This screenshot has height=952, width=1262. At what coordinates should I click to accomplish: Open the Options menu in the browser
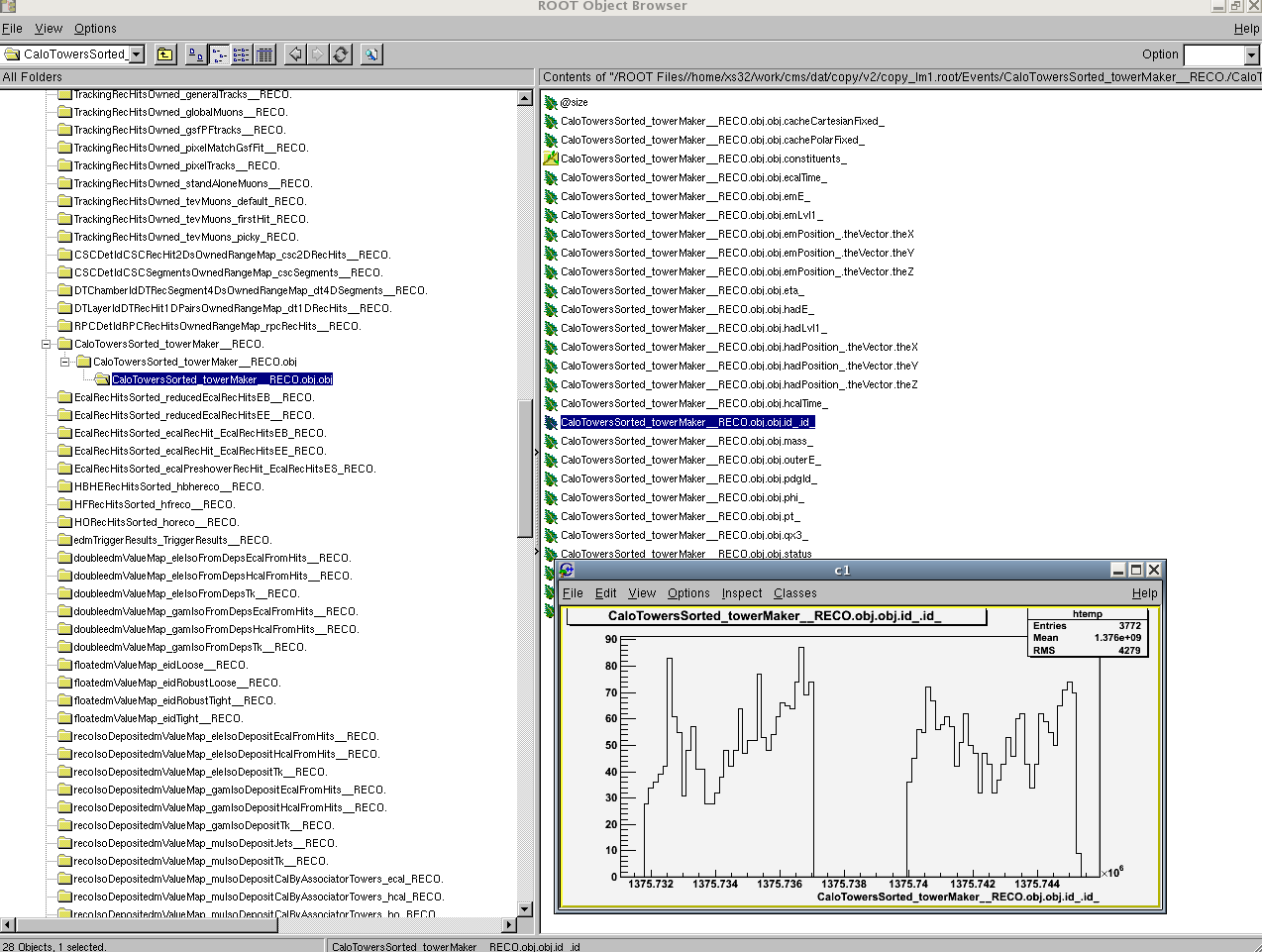[x=95, y=29]
